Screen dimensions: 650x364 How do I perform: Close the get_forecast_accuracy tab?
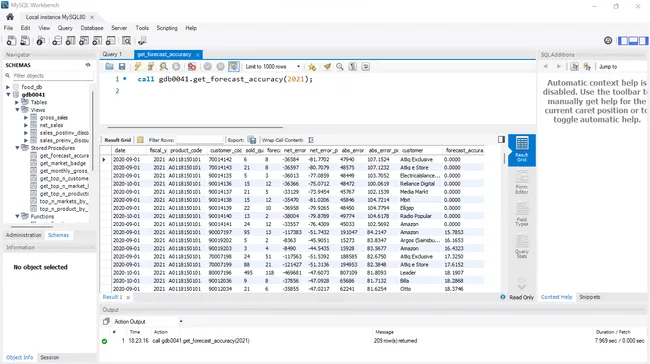198,55
